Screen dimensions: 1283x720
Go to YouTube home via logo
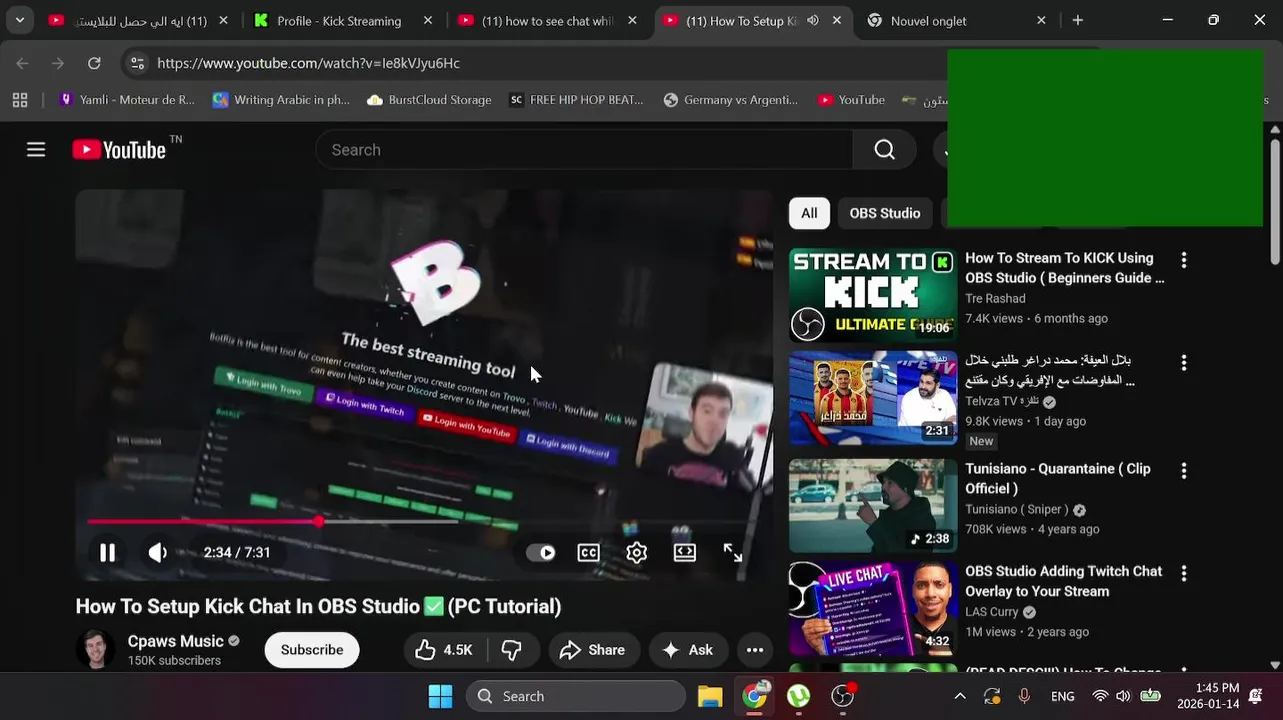pos(119,150)
